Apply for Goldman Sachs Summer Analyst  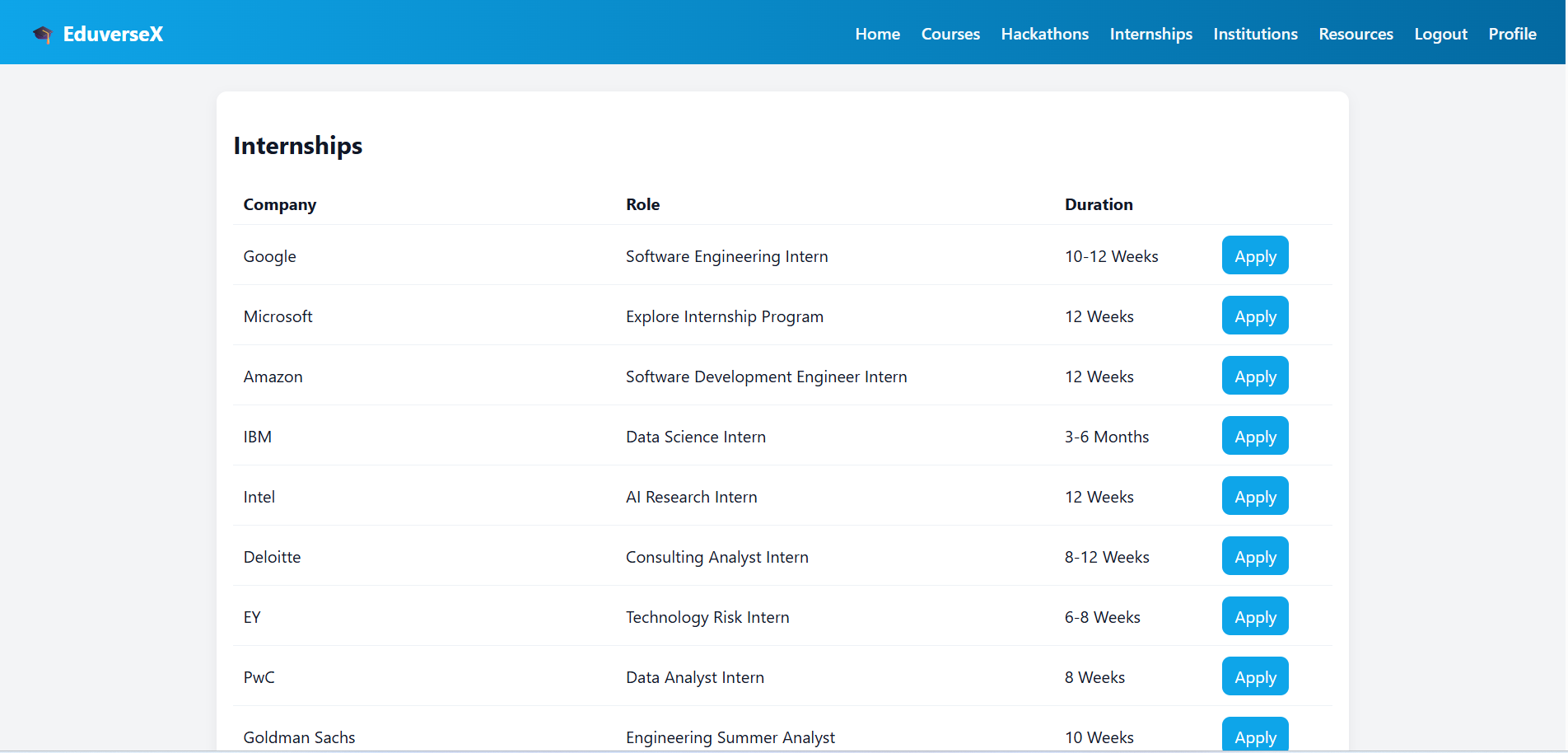[1255, 735]
